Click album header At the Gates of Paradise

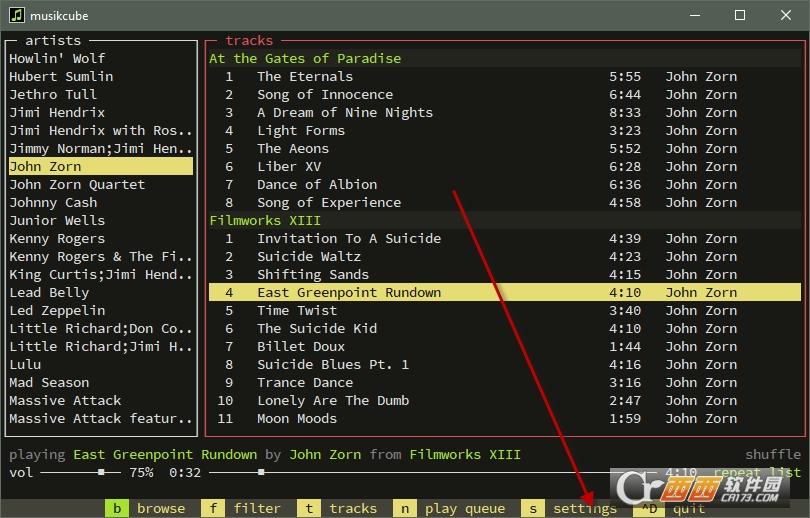505,58
